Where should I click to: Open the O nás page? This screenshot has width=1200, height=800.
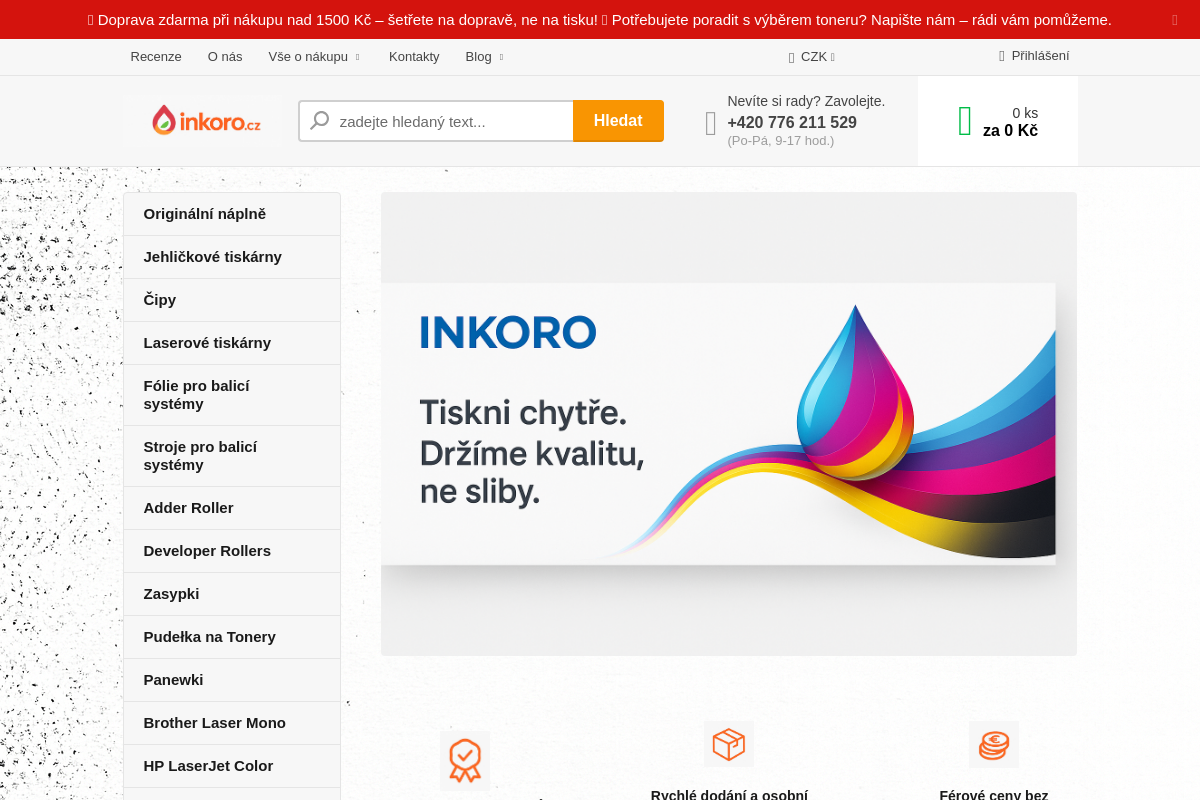tap(225, 57)
